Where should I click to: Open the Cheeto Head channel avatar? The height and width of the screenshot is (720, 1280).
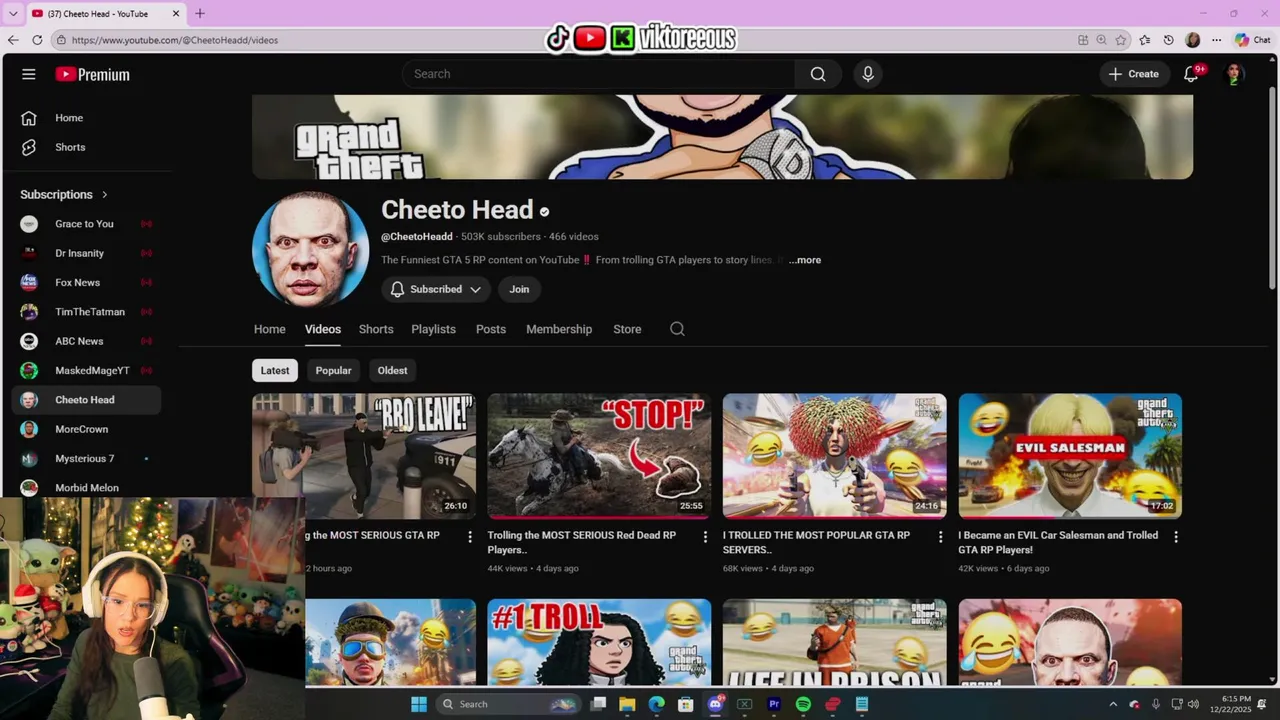tap(311, 250)
